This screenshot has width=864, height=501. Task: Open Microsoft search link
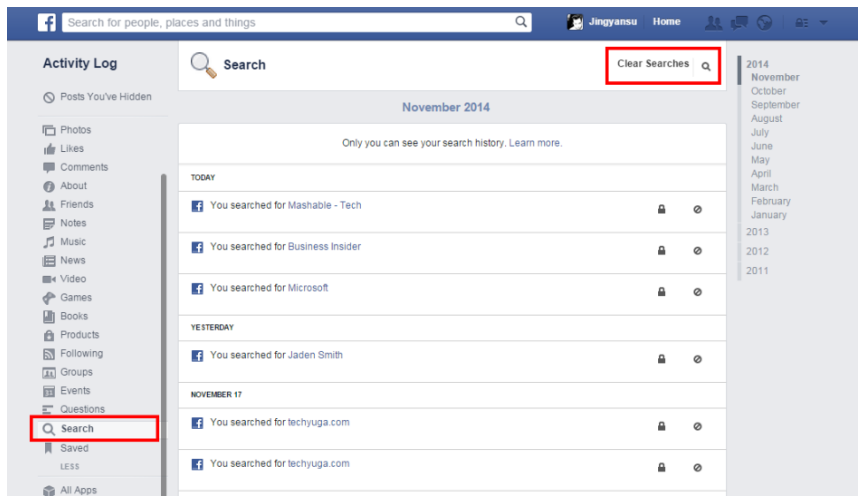307,288
